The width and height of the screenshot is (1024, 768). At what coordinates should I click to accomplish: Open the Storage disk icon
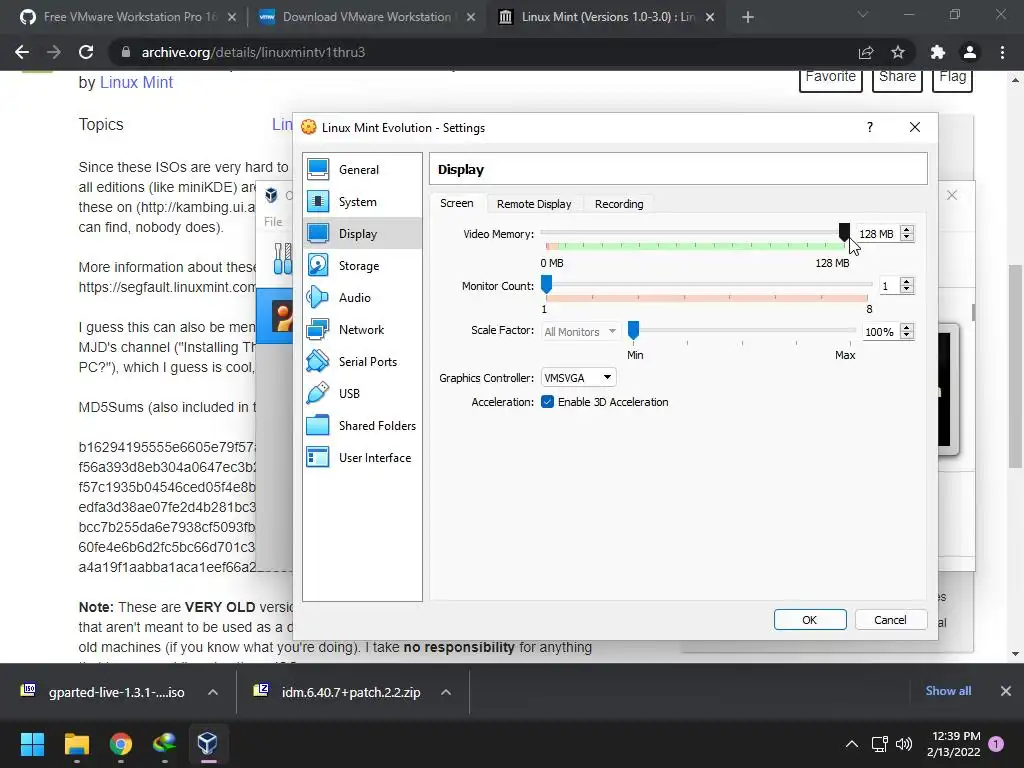pyautogui.click(x=318, y=266)
